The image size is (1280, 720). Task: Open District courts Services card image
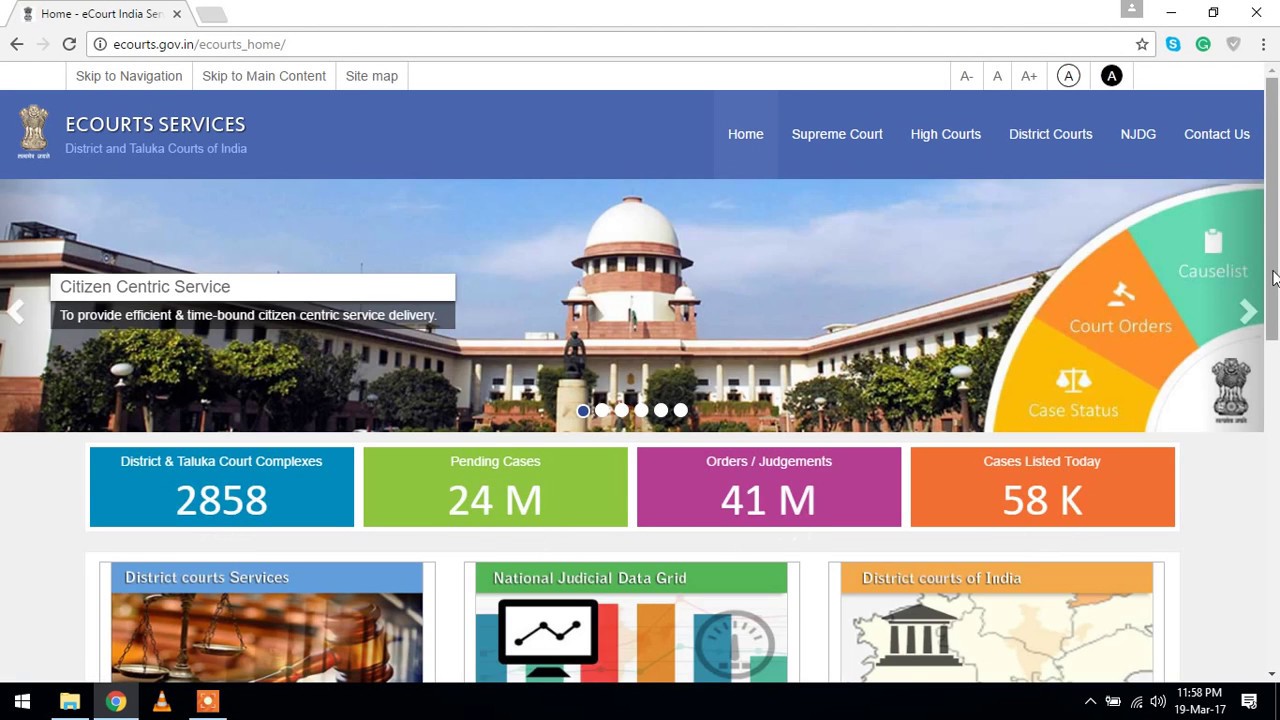click(267, 622)
